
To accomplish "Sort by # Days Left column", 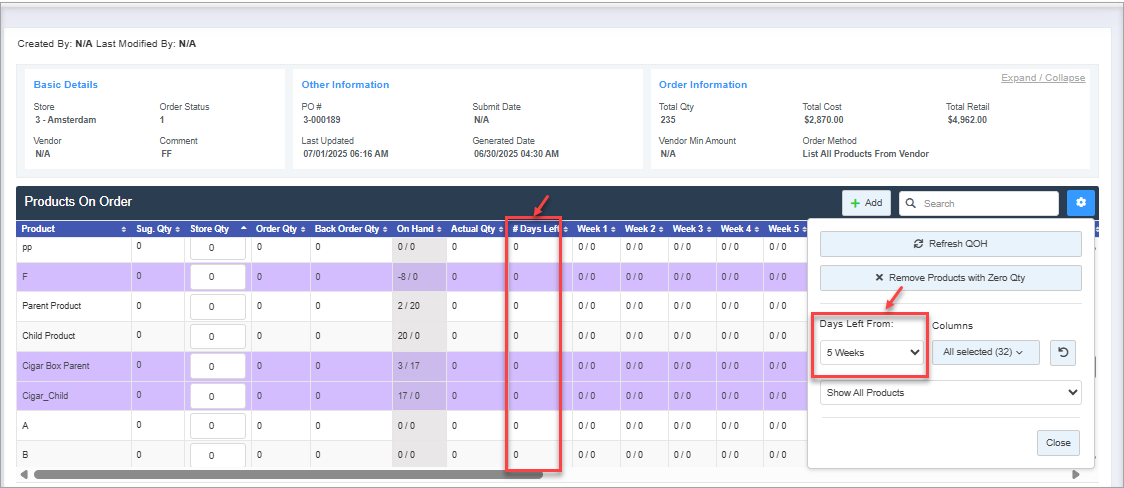I will (537, 229).
